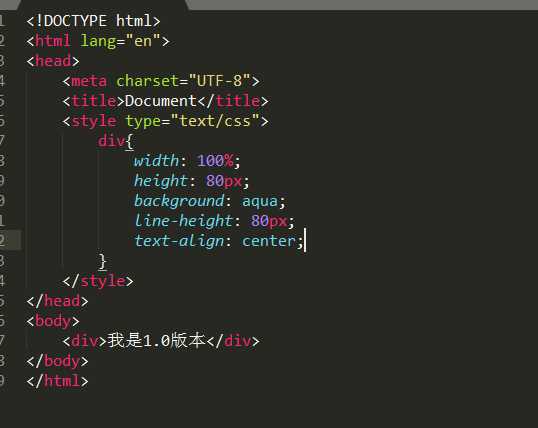Place cursor in the Document title text

(x=161, y=101)
